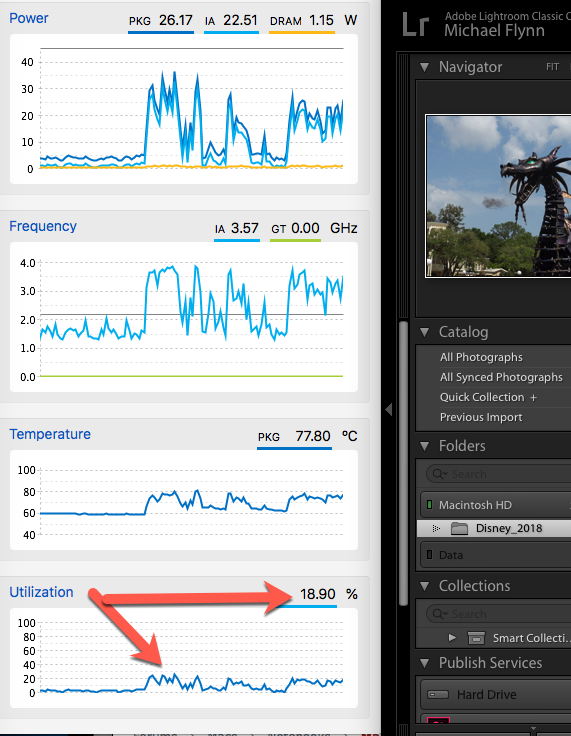
Task: Select Quick Collection + in Catalog
Action: [x=488, y=398]
